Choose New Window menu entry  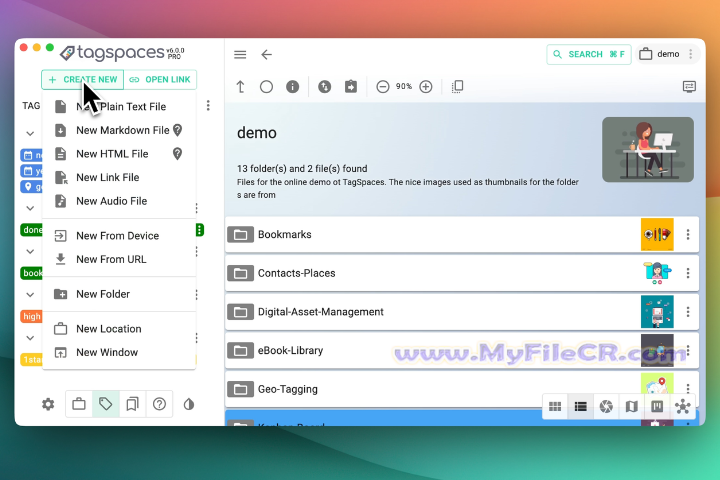[x=119, y=352]
